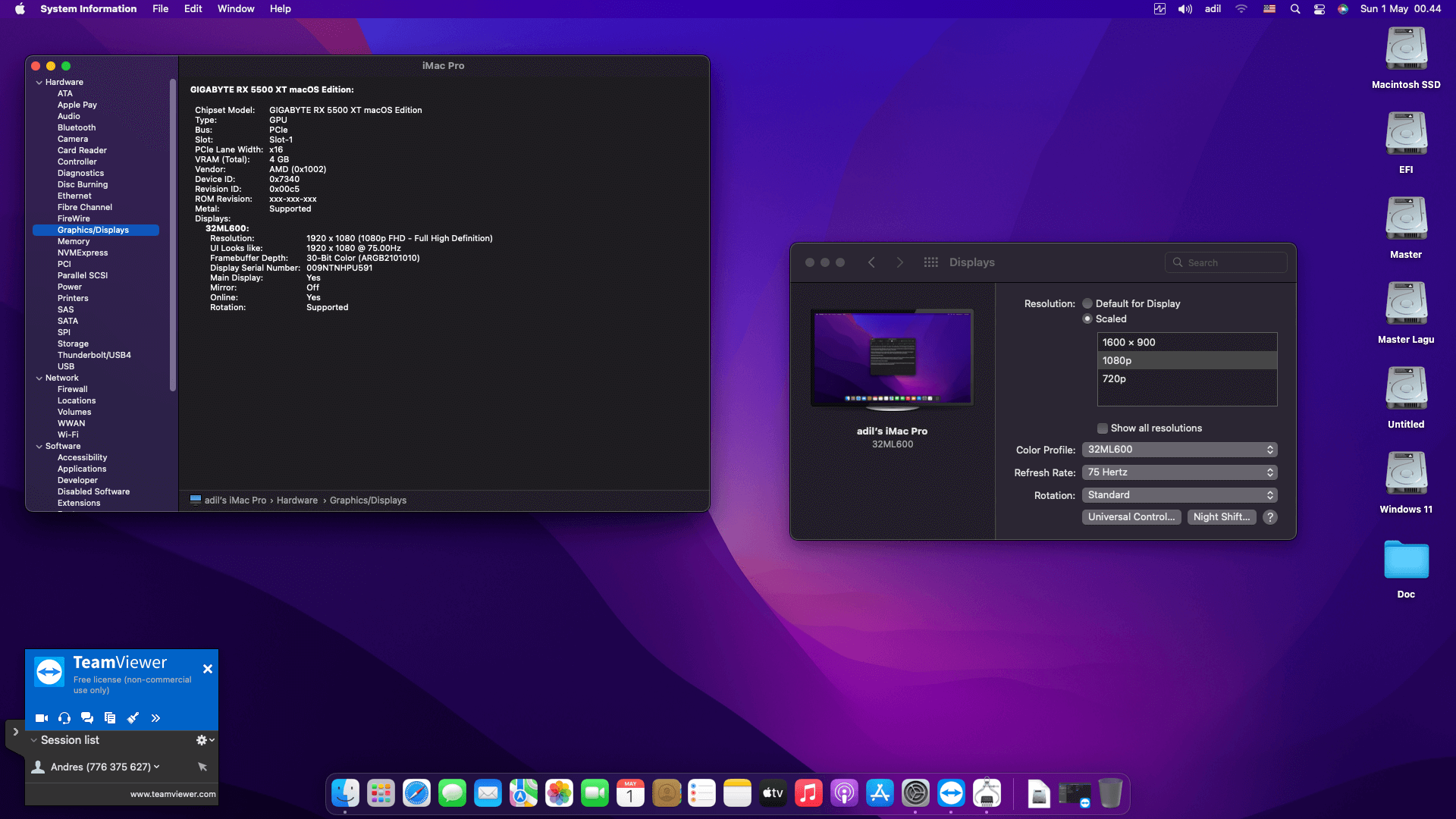This screenshot has height=819, width=1456.
Task: Open the Macintosh SSD desktop drive
Action: (1406, 58)
